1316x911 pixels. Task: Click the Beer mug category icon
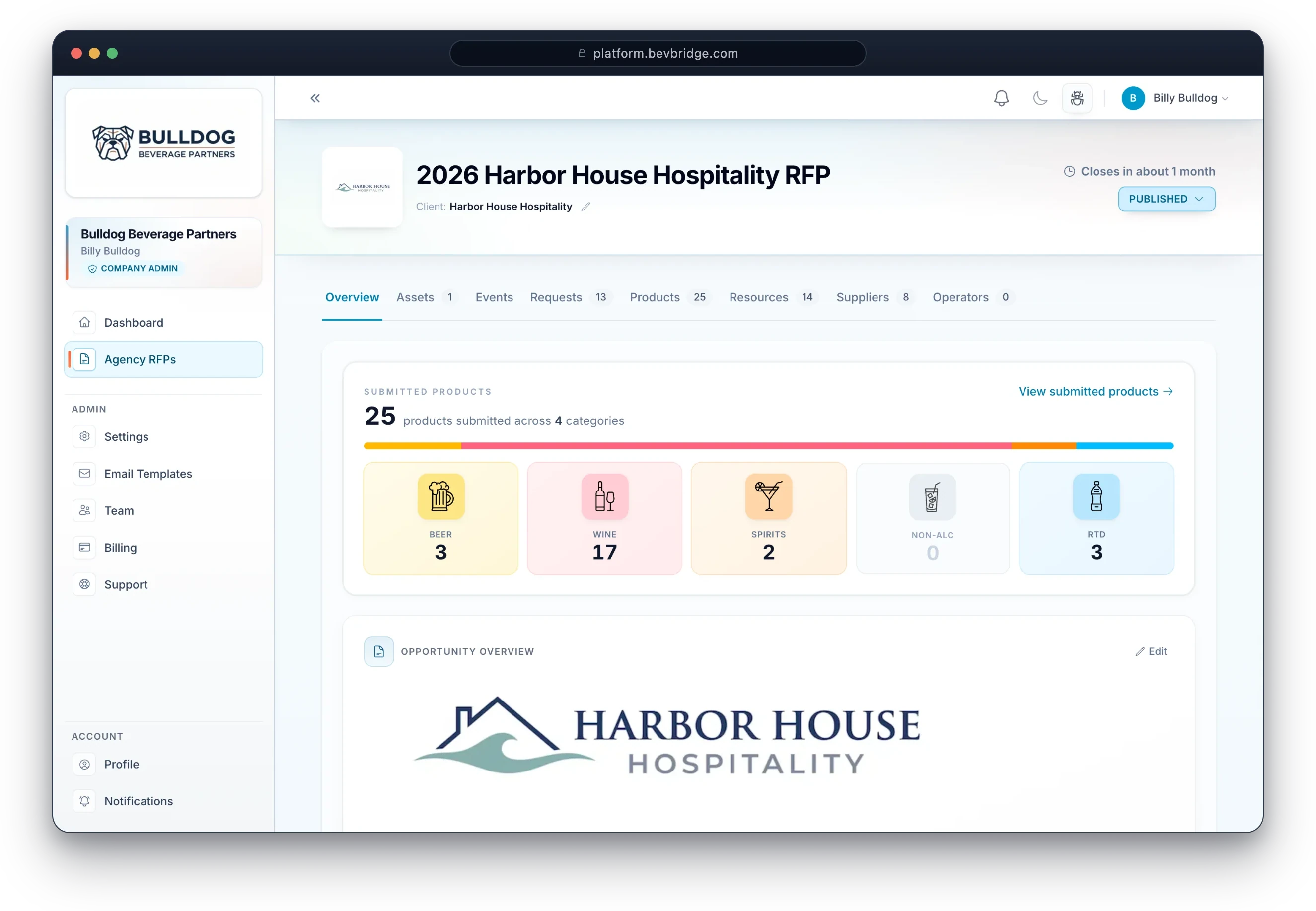[x=441, y=496]
